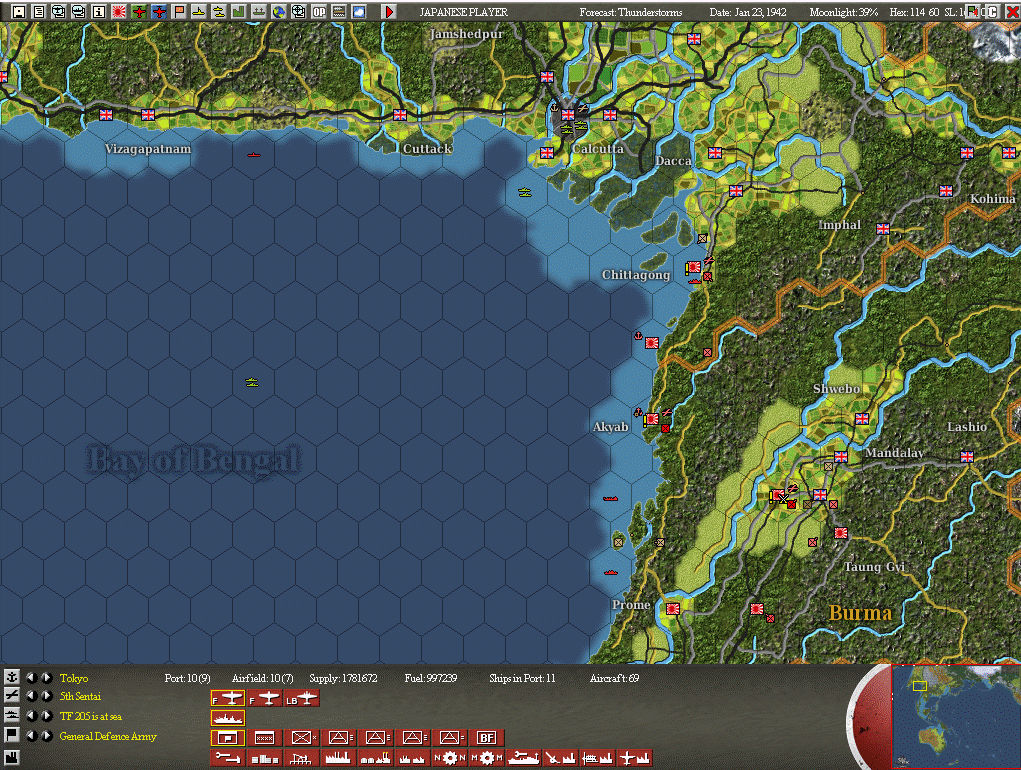The height and width of the screenshot is (770, 1021).
Task: Click the 'Date: Jan 23, 1942' text
Action: click(x=748, y=12)
